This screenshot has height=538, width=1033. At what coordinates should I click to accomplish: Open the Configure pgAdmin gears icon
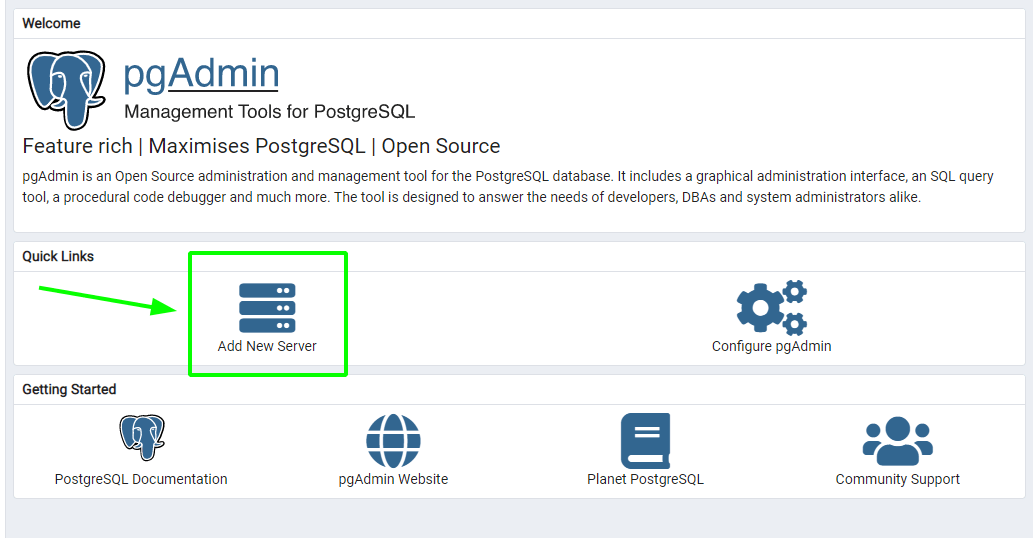[x=771, y=307]
